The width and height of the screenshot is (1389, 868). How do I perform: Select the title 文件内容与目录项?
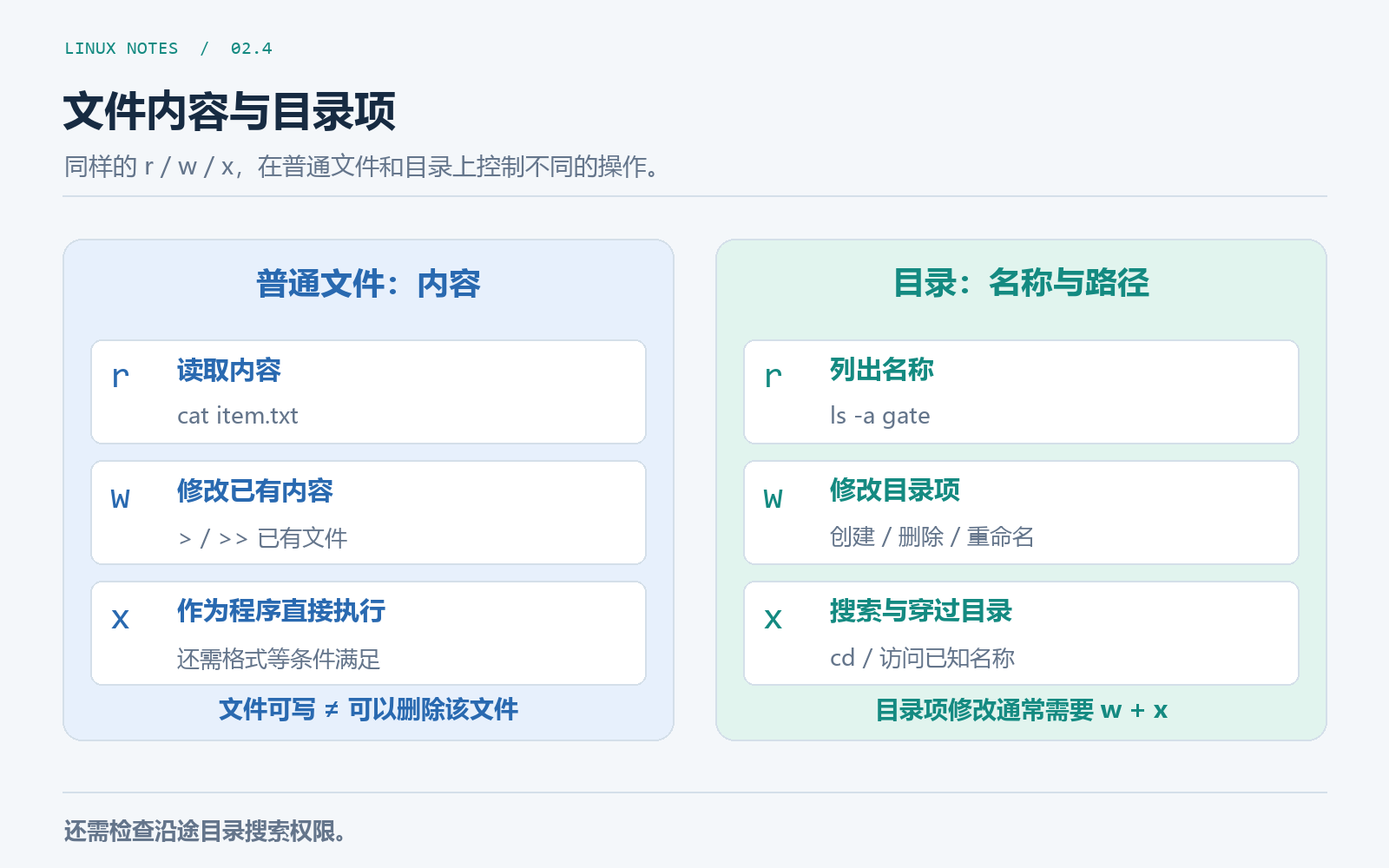tap(229, 111)
